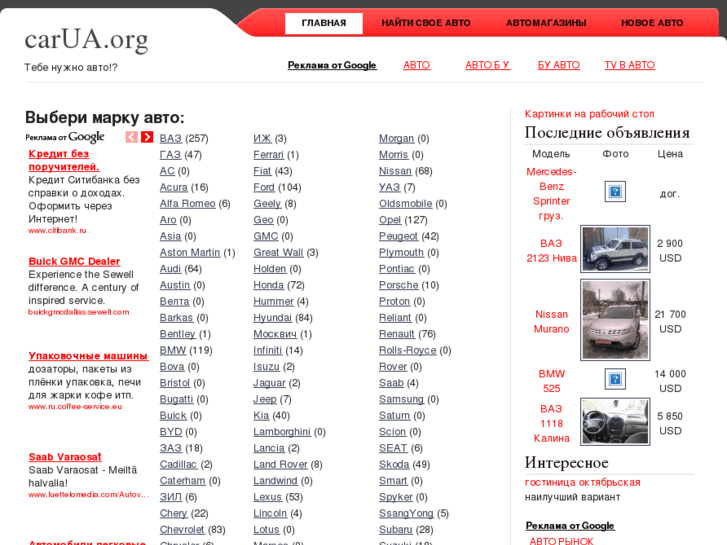
Task: Choose the Hyundai brand
Action: 272,318
